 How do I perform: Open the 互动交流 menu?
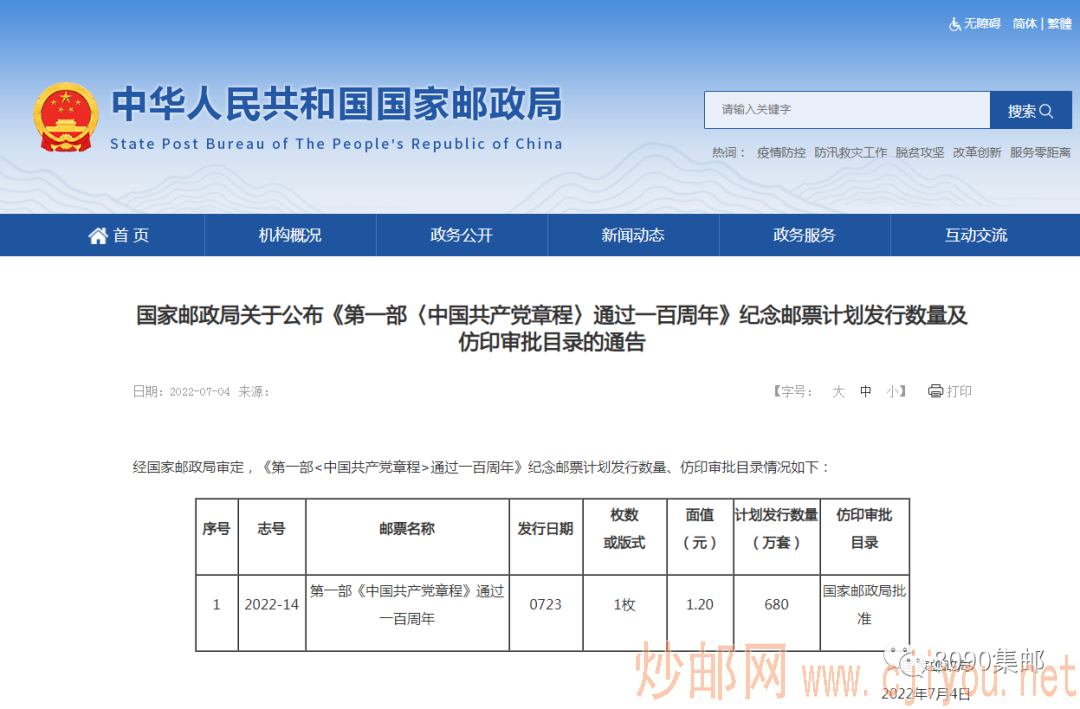(x=976, y=236)
